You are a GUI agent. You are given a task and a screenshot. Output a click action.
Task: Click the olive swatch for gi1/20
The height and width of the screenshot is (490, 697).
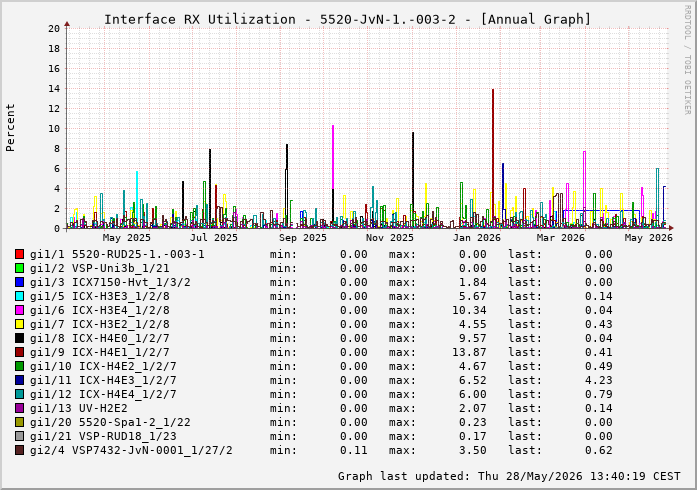tap(19, 422)
